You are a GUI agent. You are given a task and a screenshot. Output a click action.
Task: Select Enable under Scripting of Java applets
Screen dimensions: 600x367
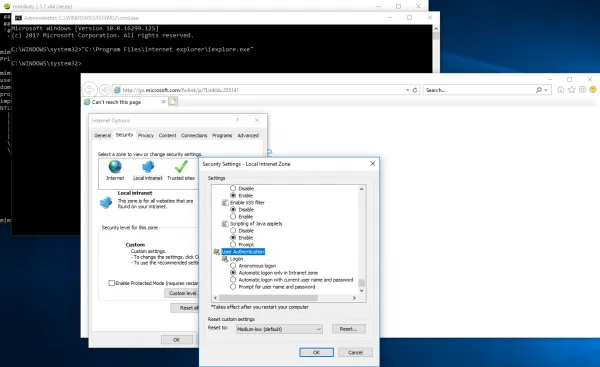[x=233, y=238]
